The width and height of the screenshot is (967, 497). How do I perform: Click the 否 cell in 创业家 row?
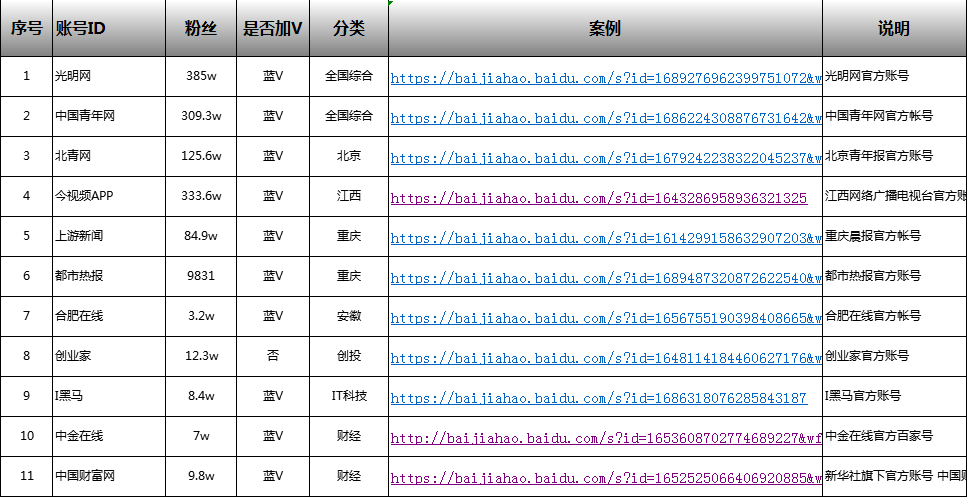click(273, 356)
